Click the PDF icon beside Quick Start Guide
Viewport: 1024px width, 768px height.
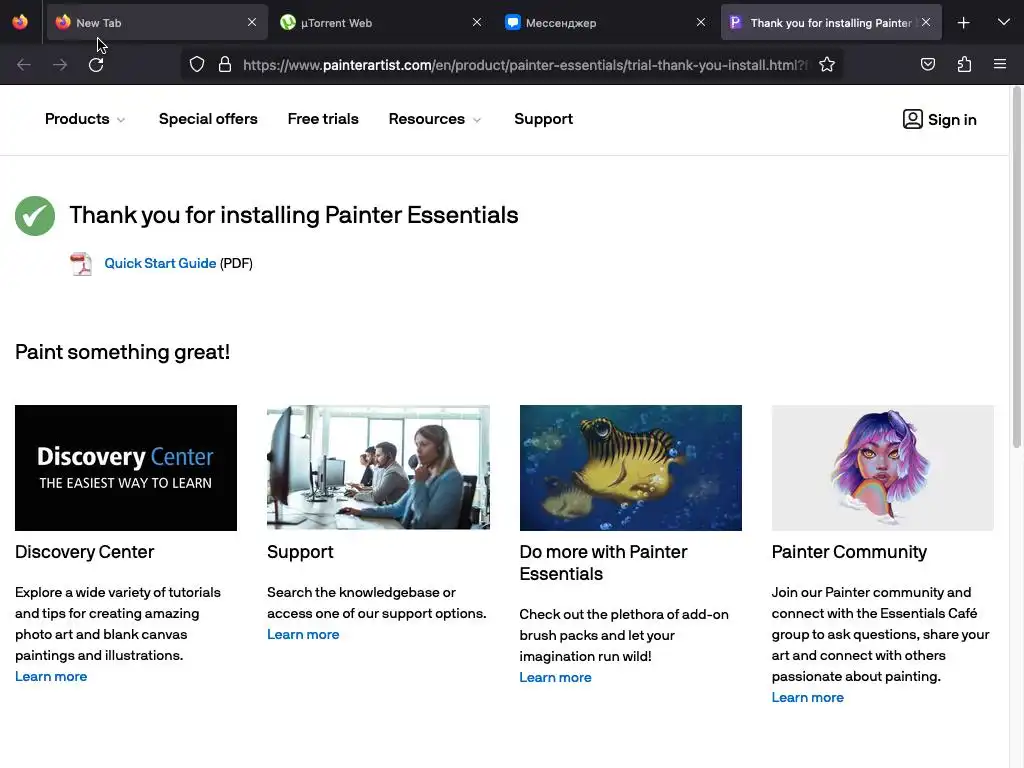[81, 264]
